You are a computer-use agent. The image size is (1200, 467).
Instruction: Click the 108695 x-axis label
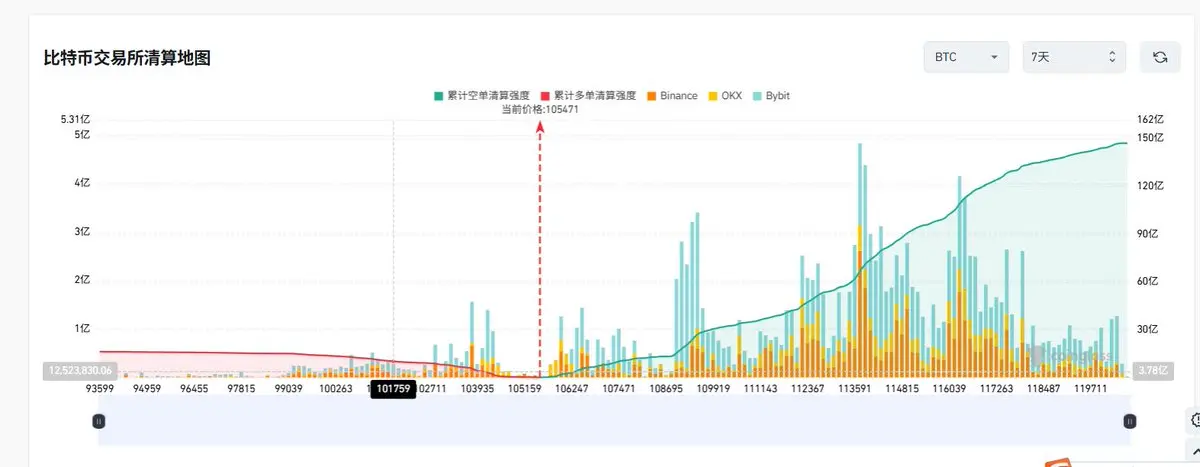click(666, 389)
